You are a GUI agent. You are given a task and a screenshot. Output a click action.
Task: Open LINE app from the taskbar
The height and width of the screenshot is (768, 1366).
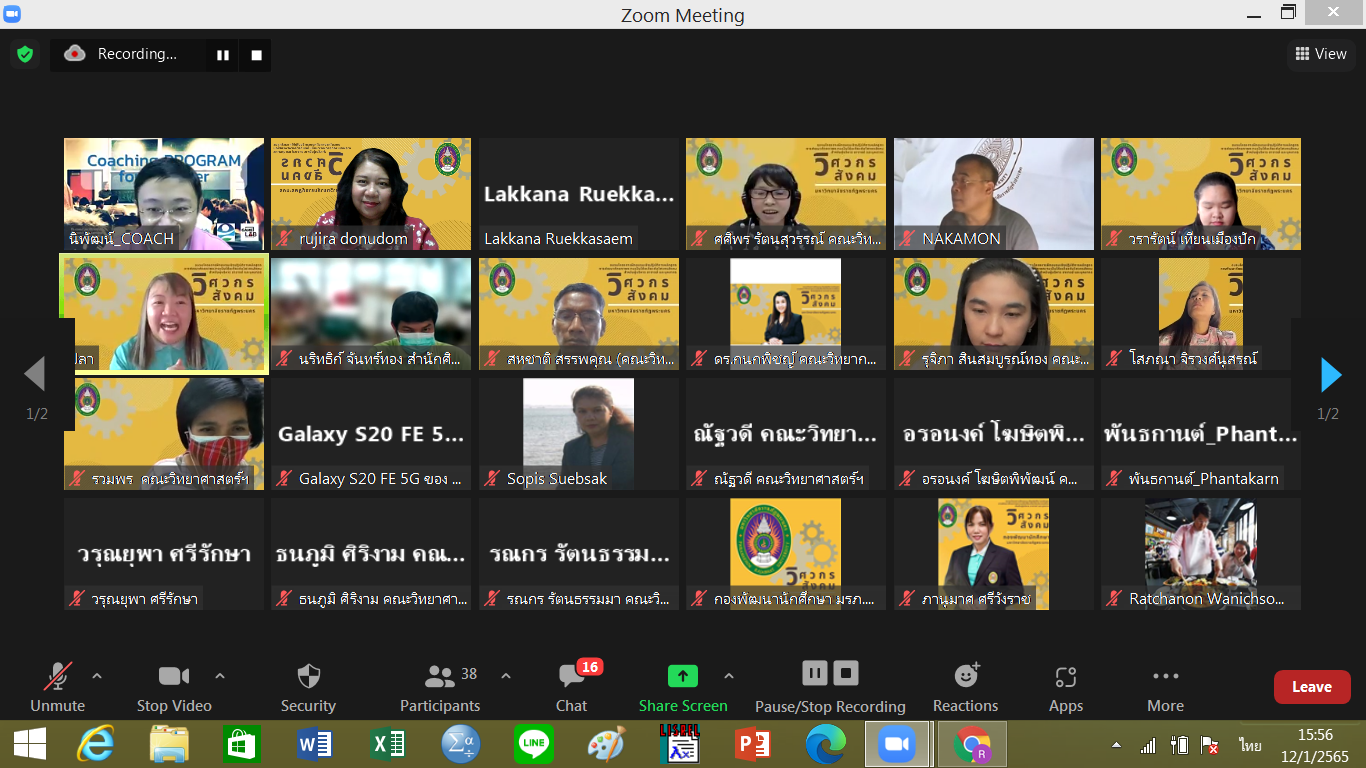[533, 745]
